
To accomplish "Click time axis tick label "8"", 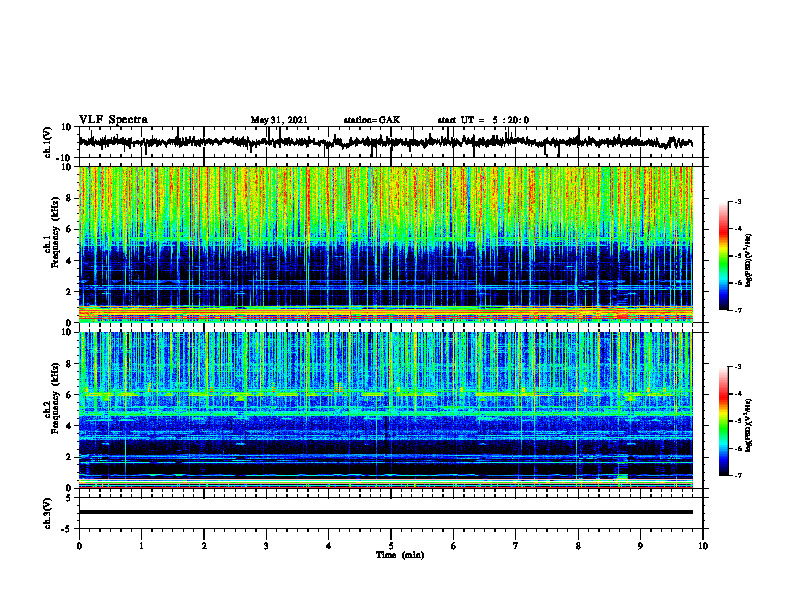I will click(578, 546).
